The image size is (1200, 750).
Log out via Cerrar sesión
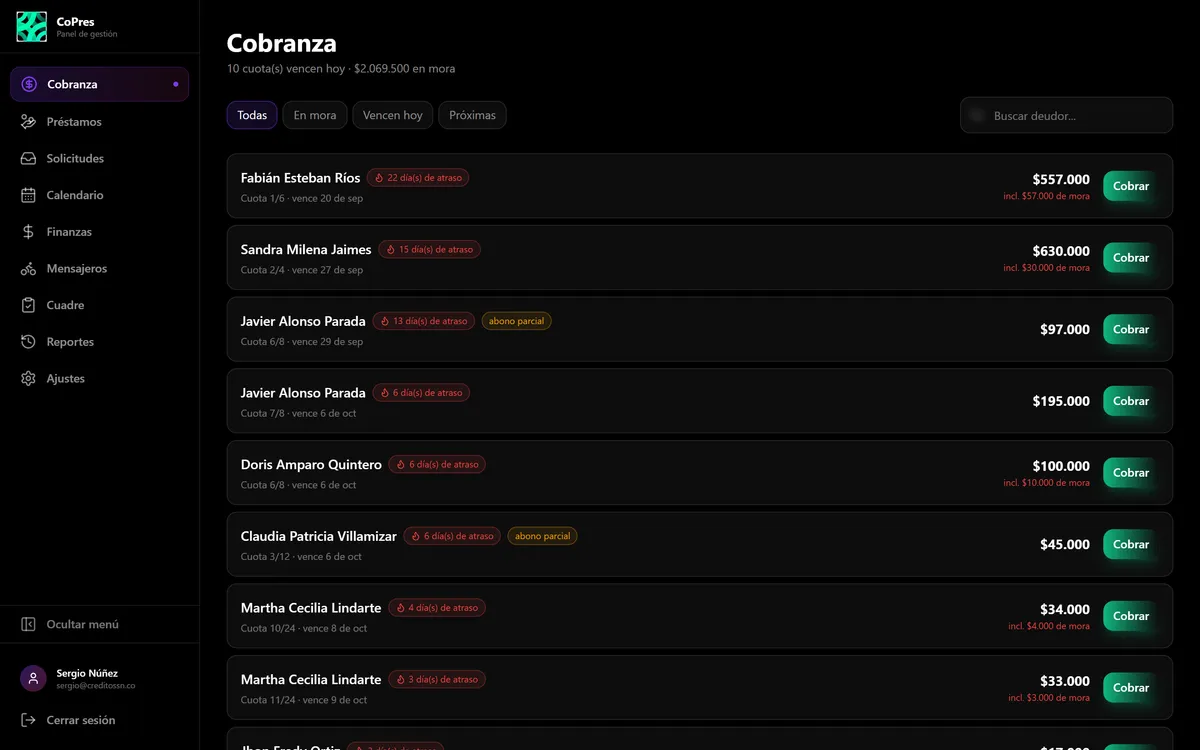100,721
